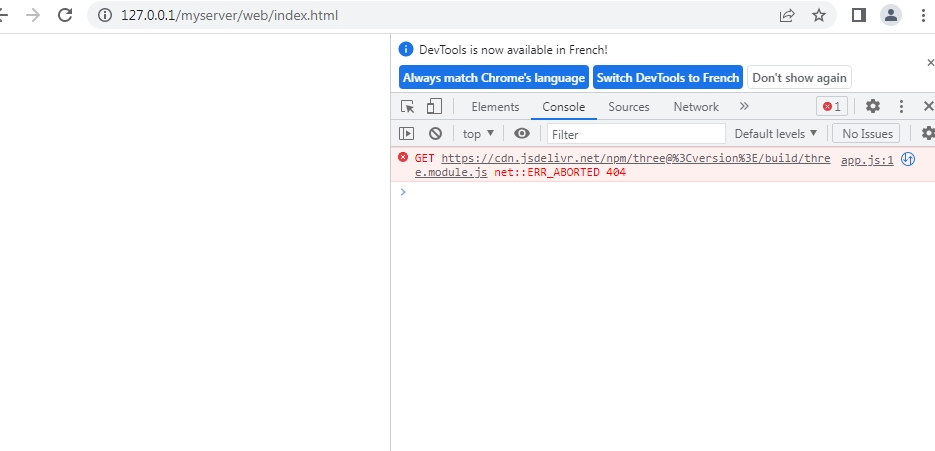Click the net::ERR_ABORTED 404 error text

pos(560,172)
